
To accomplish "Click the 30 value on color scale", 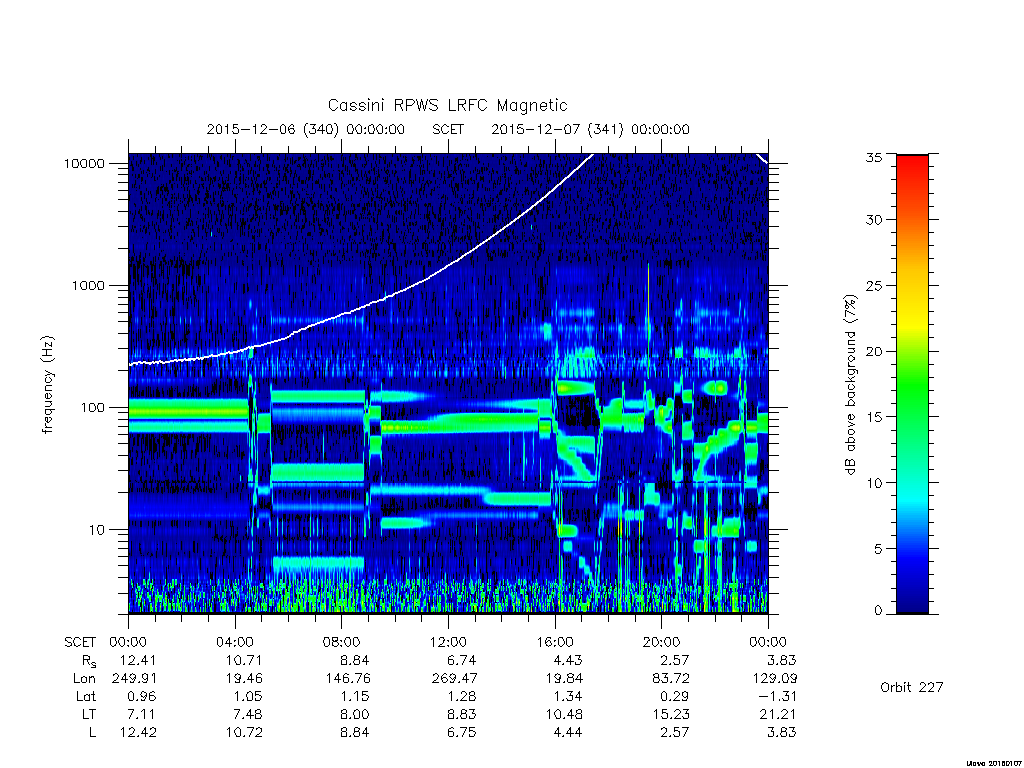I will click(873, 219).
